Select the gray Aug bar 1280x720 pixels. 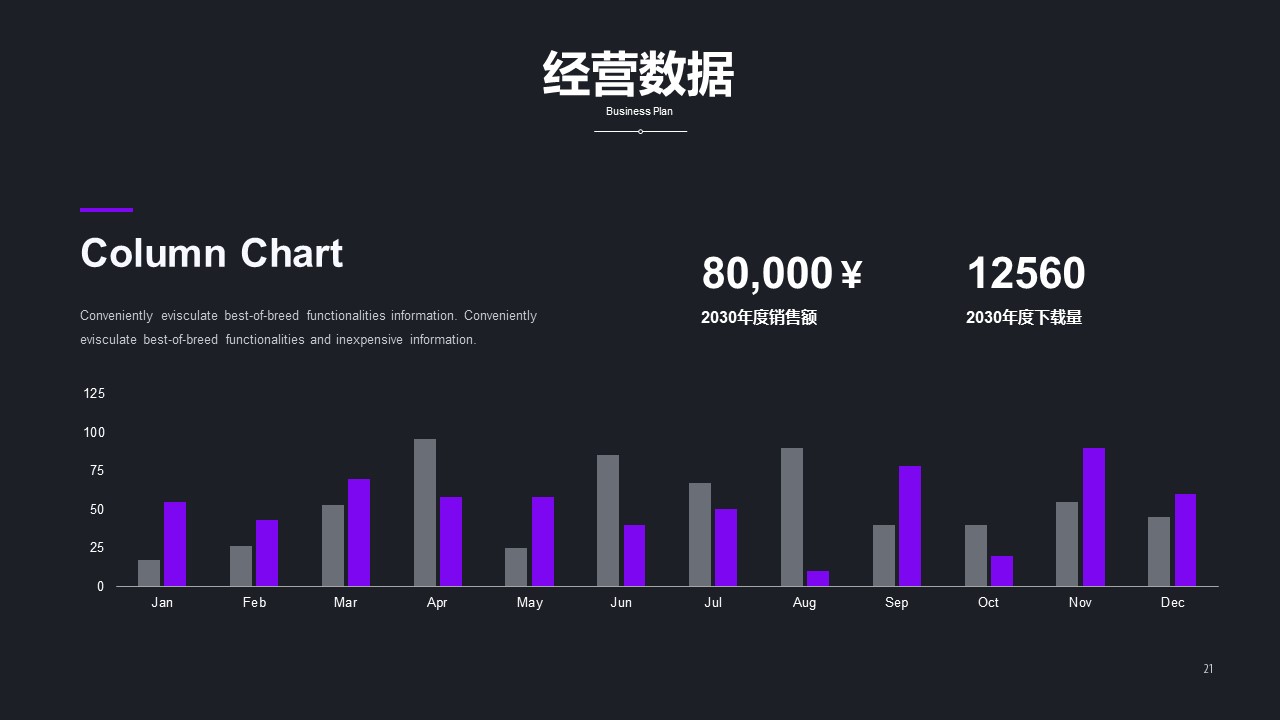(792, 517)
